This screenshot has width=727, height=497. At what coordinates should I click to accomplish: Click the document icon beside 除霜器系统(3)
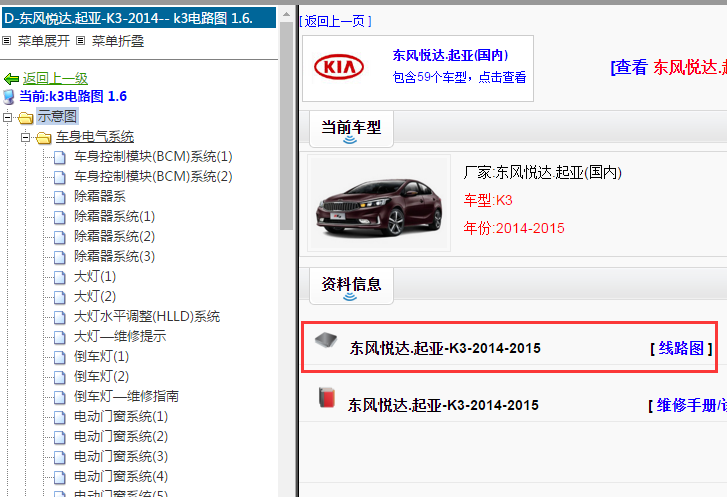click(59, 257)
